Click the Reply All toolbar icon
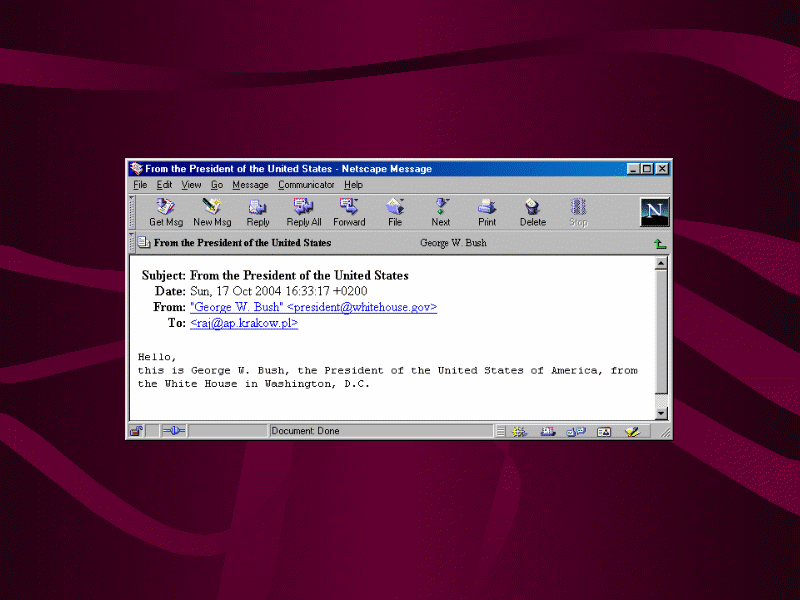This screenshot has width=800, height=600. tap(304, 212)
